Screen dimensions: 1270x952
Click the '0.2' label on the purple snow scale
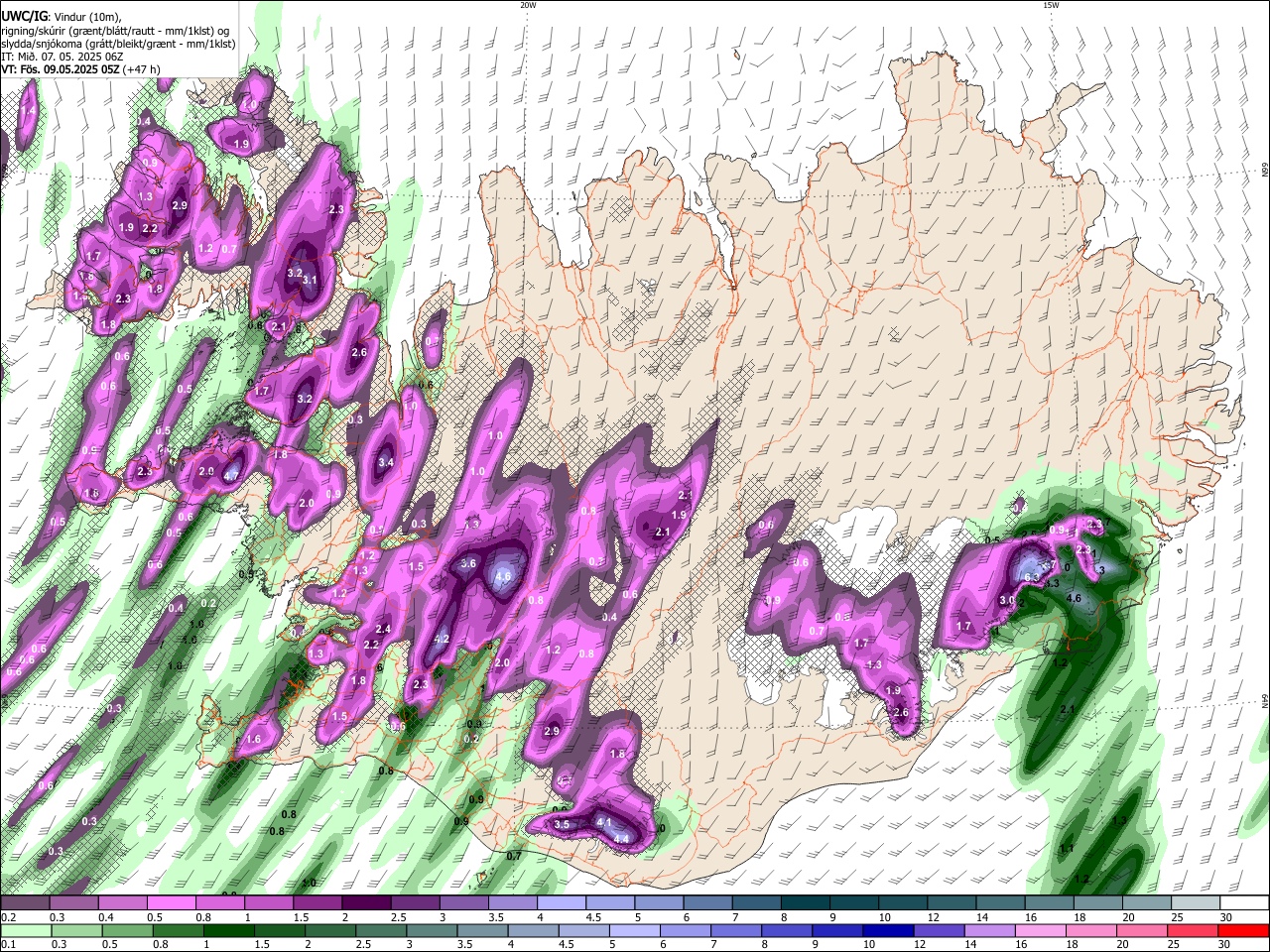[x=9, y=918]
